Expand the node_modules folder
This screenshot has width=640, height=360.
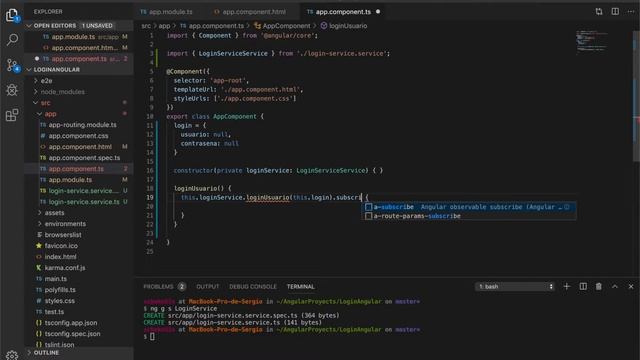tap(79, 91)
